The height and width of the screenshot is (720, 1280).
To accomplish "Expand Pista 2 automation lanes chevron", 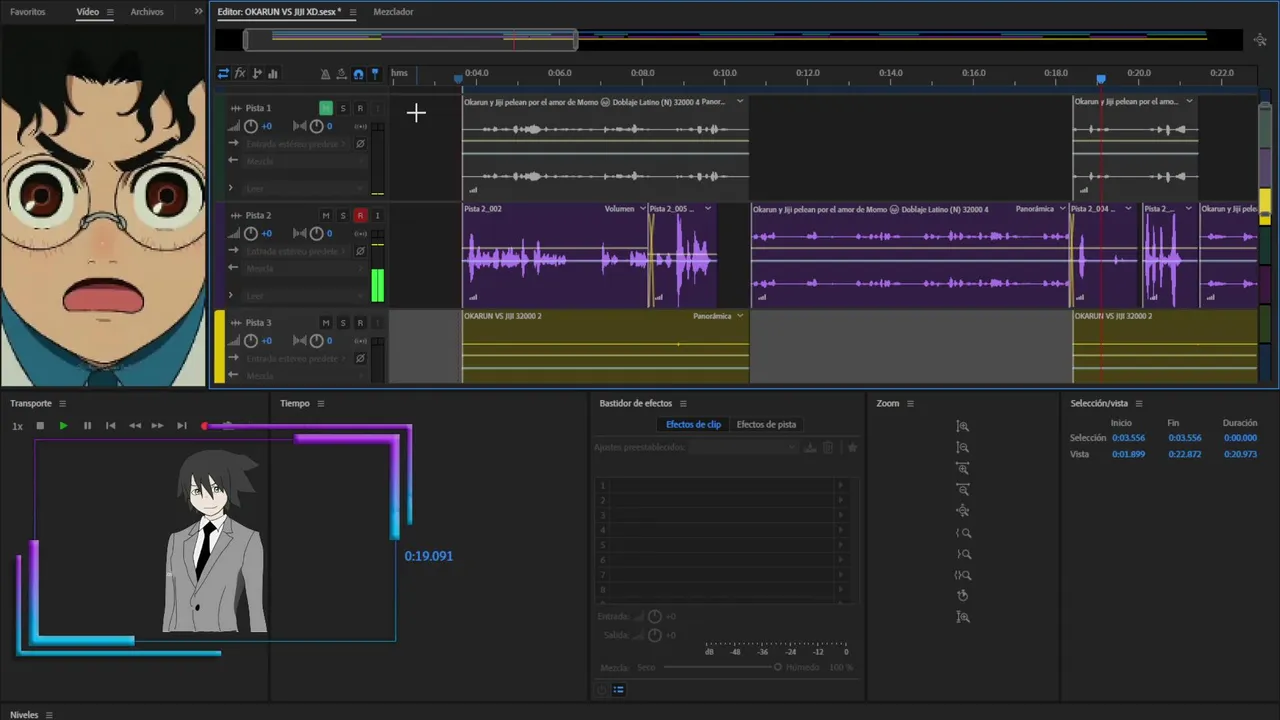I will click(231, 295).
